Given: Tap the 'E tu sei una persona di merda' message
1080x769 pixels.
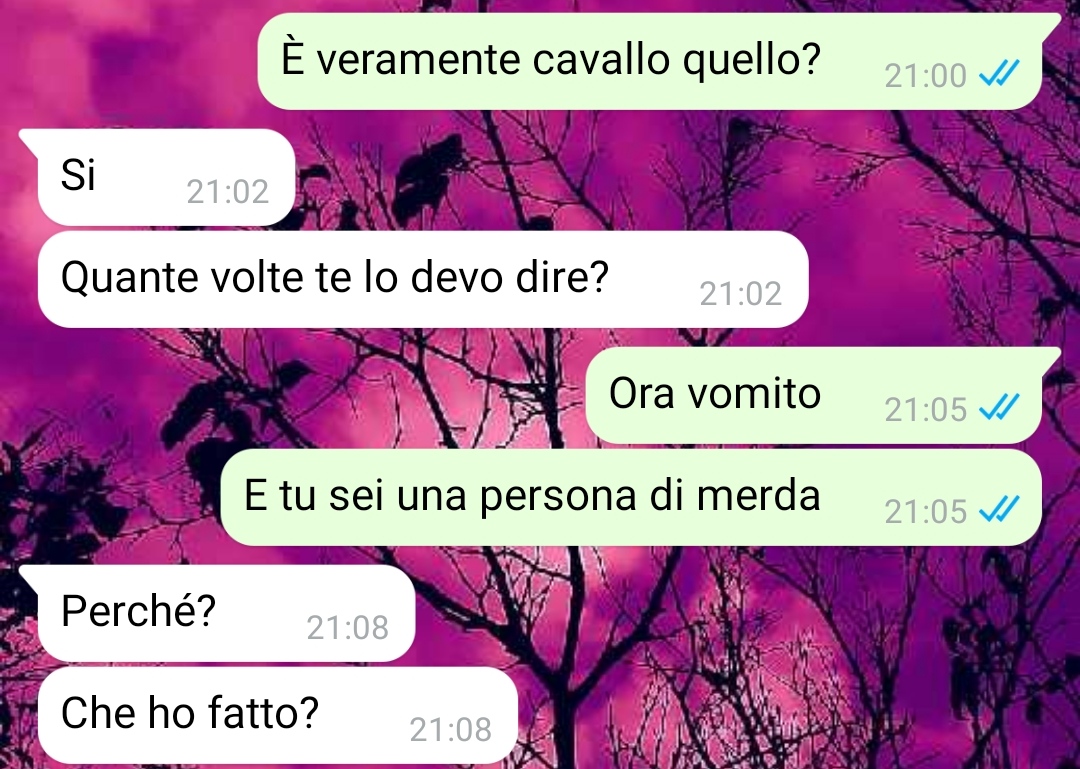Looking at the screenshot, I should [631, 497].
